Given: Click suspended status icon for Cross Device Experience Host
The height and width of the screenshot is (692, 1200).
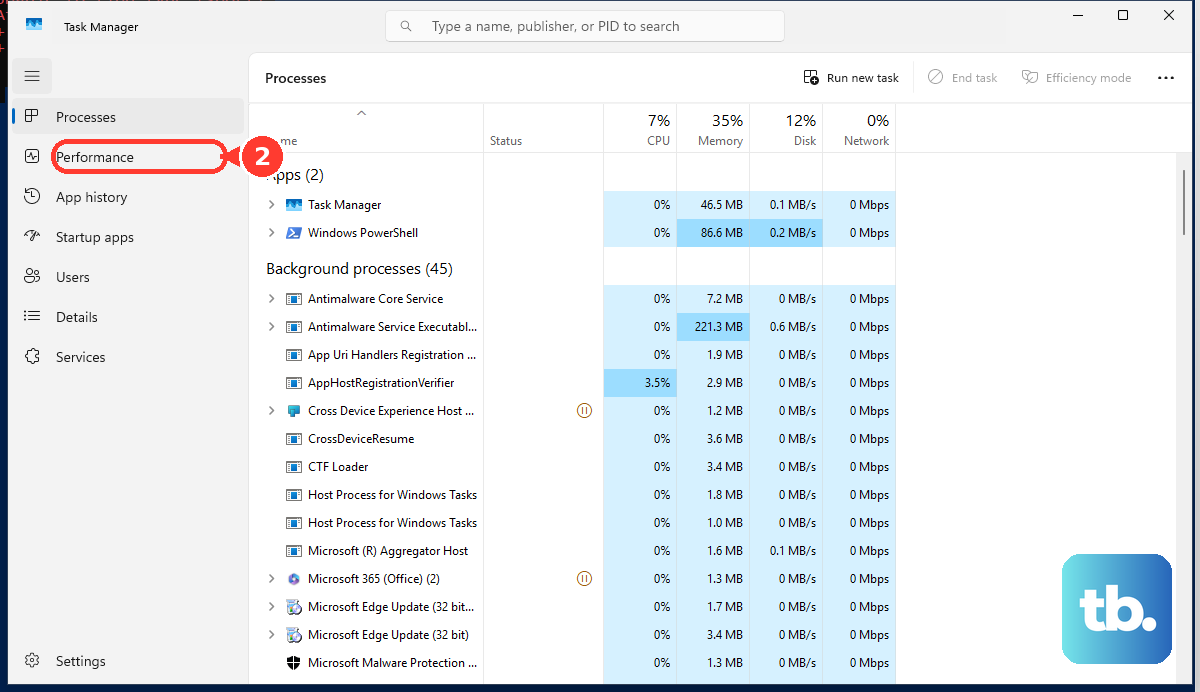Looking at the screenshot, I should click(x=585, y=410).
